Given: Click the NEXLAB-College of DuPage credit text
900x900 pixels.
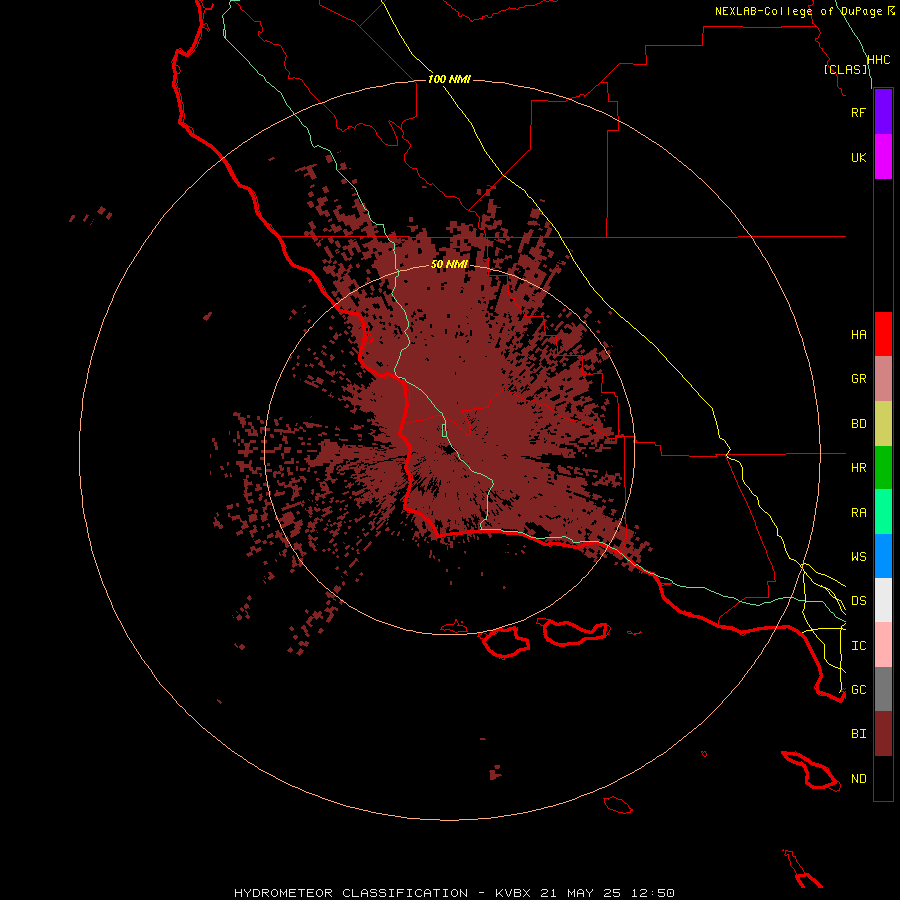Looking at the screenshot, I should pos(798,11).
